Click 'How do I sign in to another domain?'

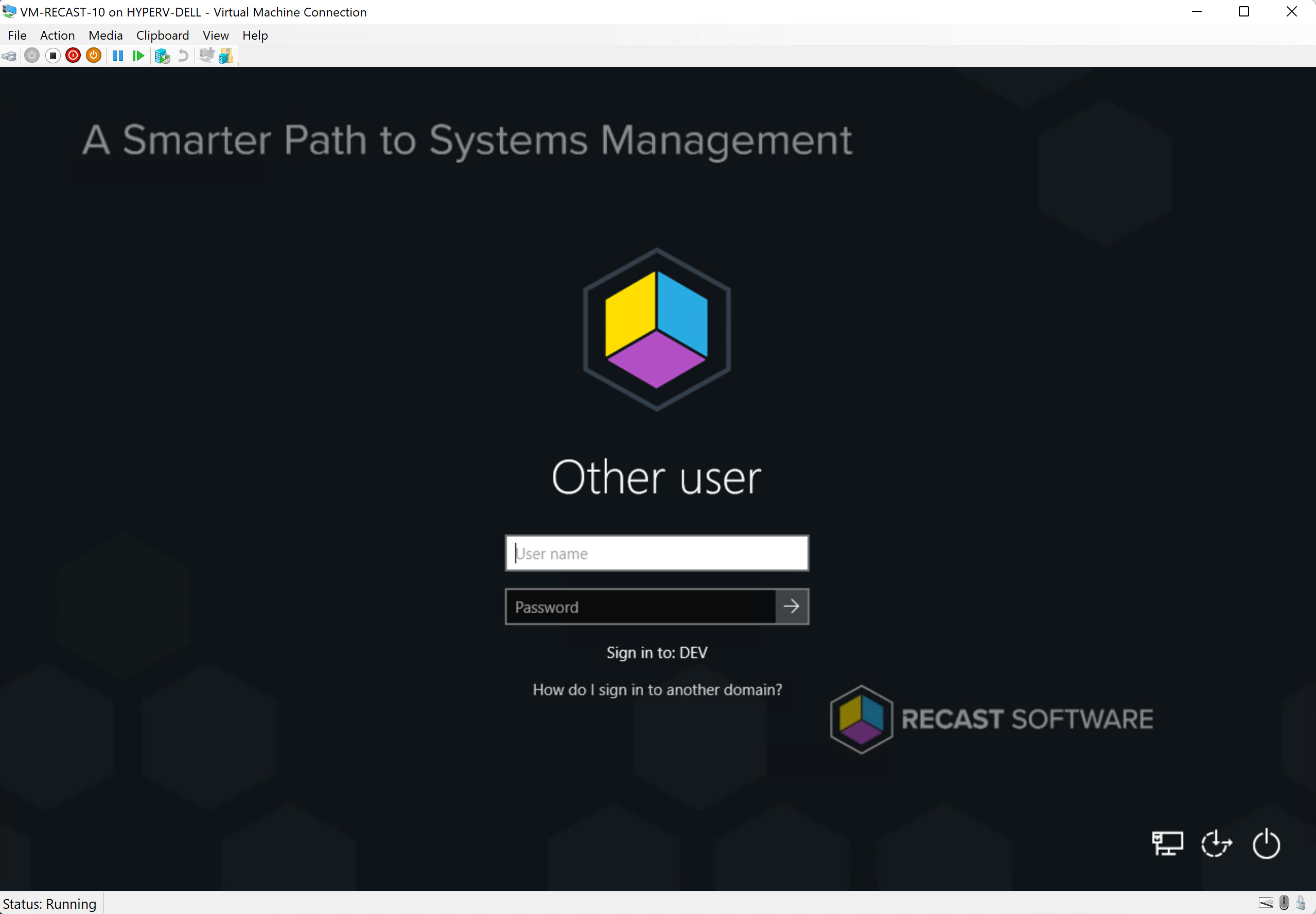[x=657, y=689]
